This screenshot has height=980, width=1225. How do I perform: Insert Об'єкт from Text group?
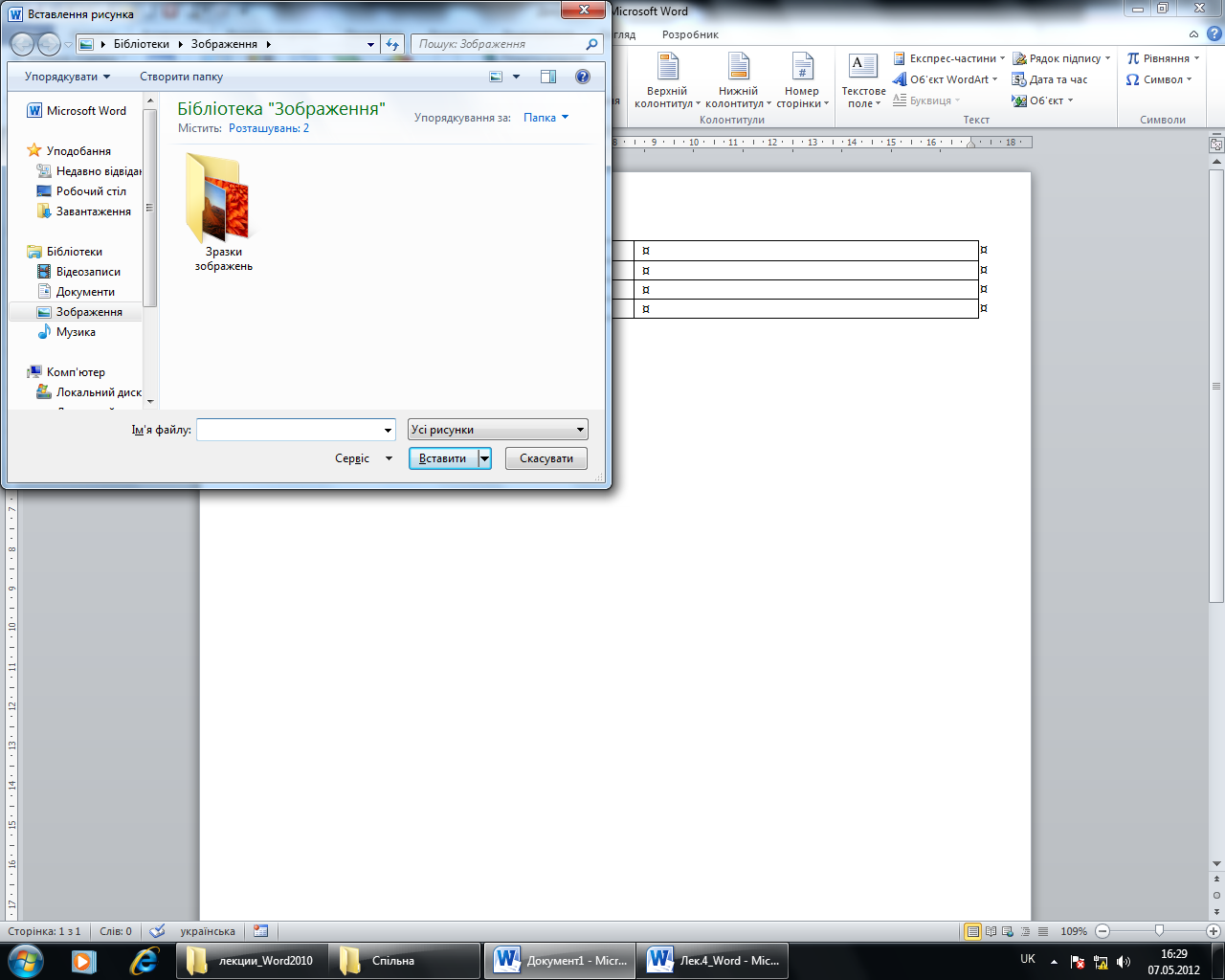click(x=1043, y=100)
